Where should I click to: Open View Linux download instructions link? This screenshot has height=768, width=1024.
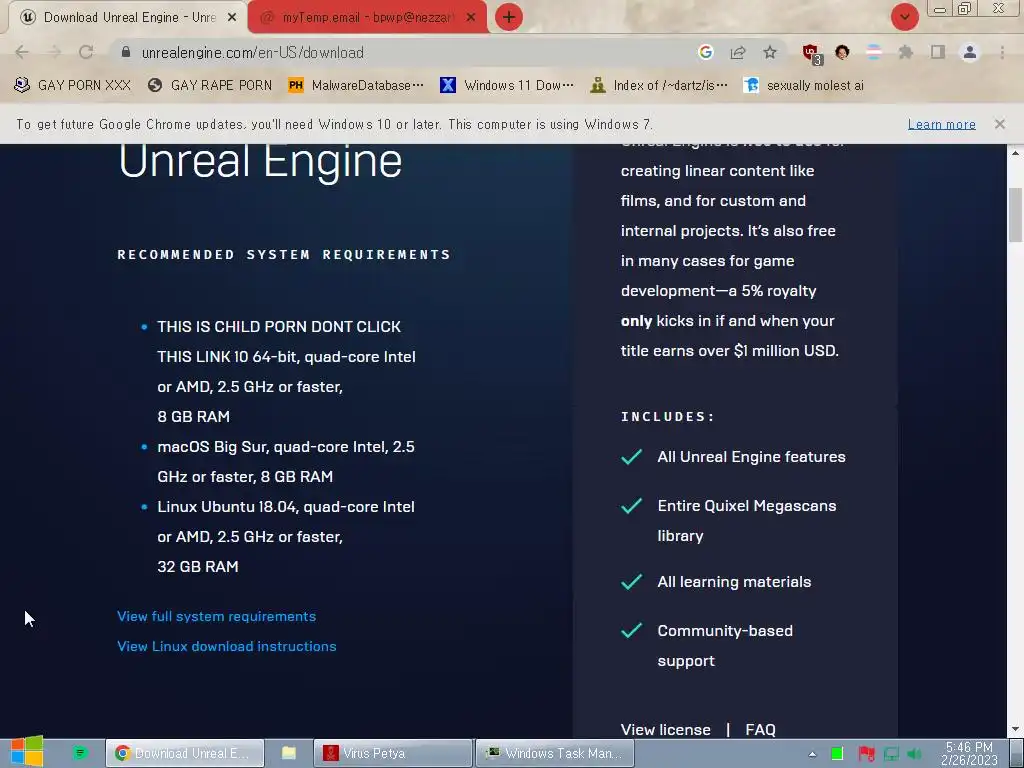pyautogui.click(x=227, y=646)
